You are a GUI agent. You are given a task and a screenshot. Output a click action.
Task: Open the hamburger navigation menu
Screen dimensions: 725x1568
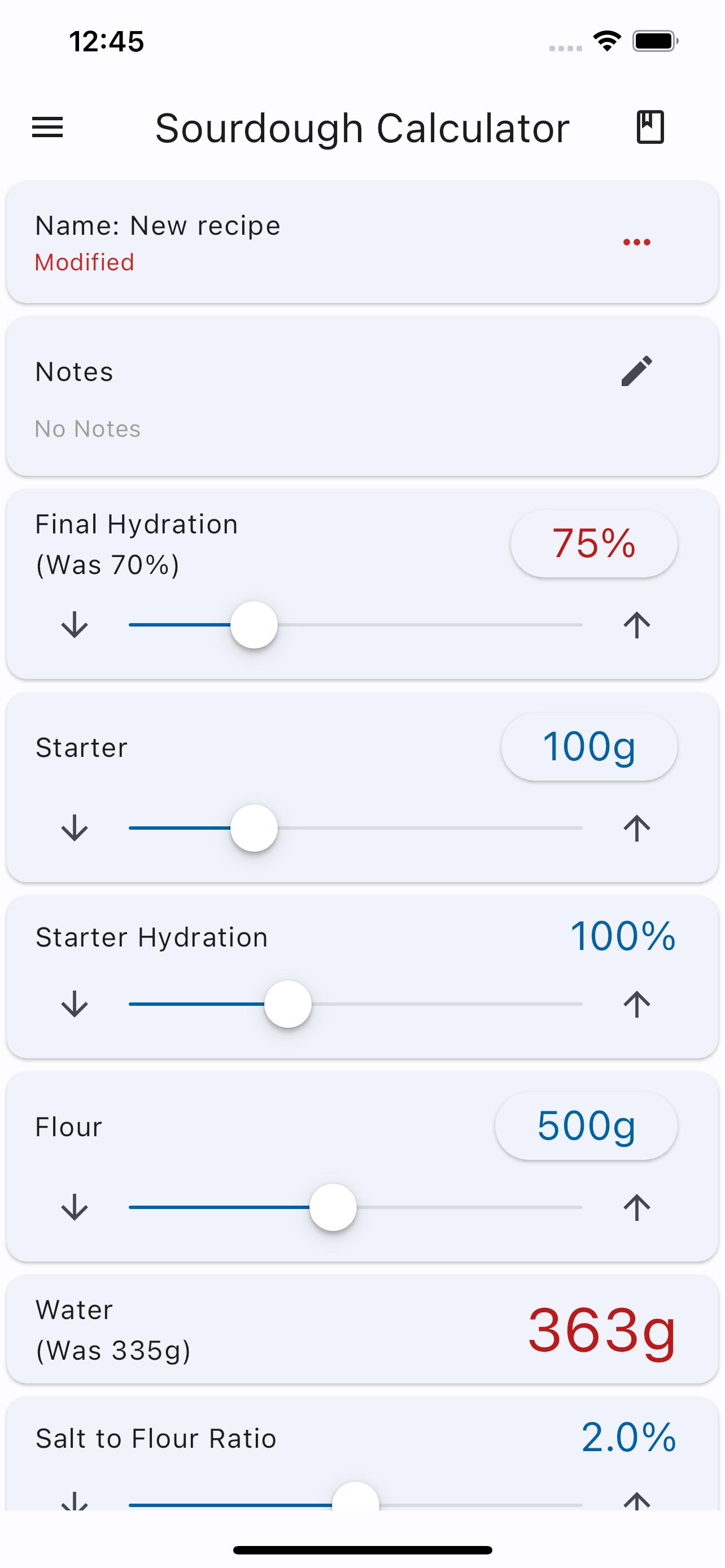tap(47, 127)
